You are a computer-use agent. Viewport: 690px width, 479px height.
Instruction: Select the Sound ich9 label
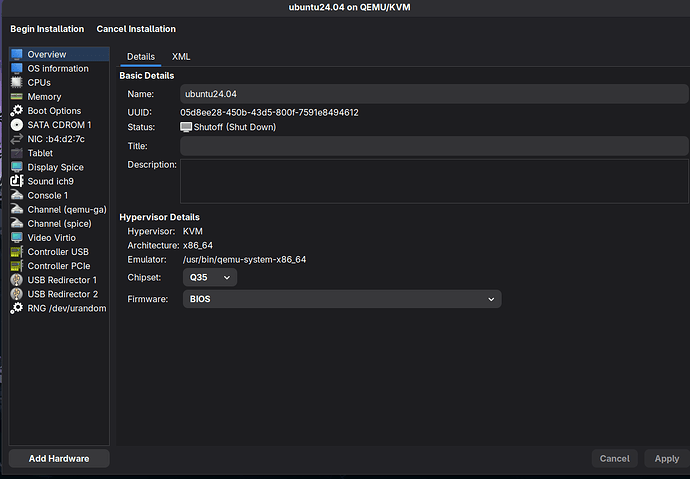[x=51, y=181]
